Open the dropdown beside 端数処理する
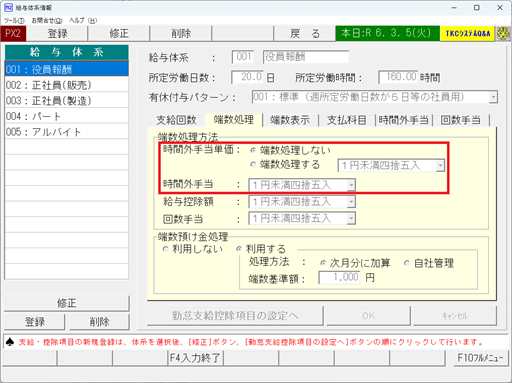Screen dimensions: 512x383 [x=440, y=166]
